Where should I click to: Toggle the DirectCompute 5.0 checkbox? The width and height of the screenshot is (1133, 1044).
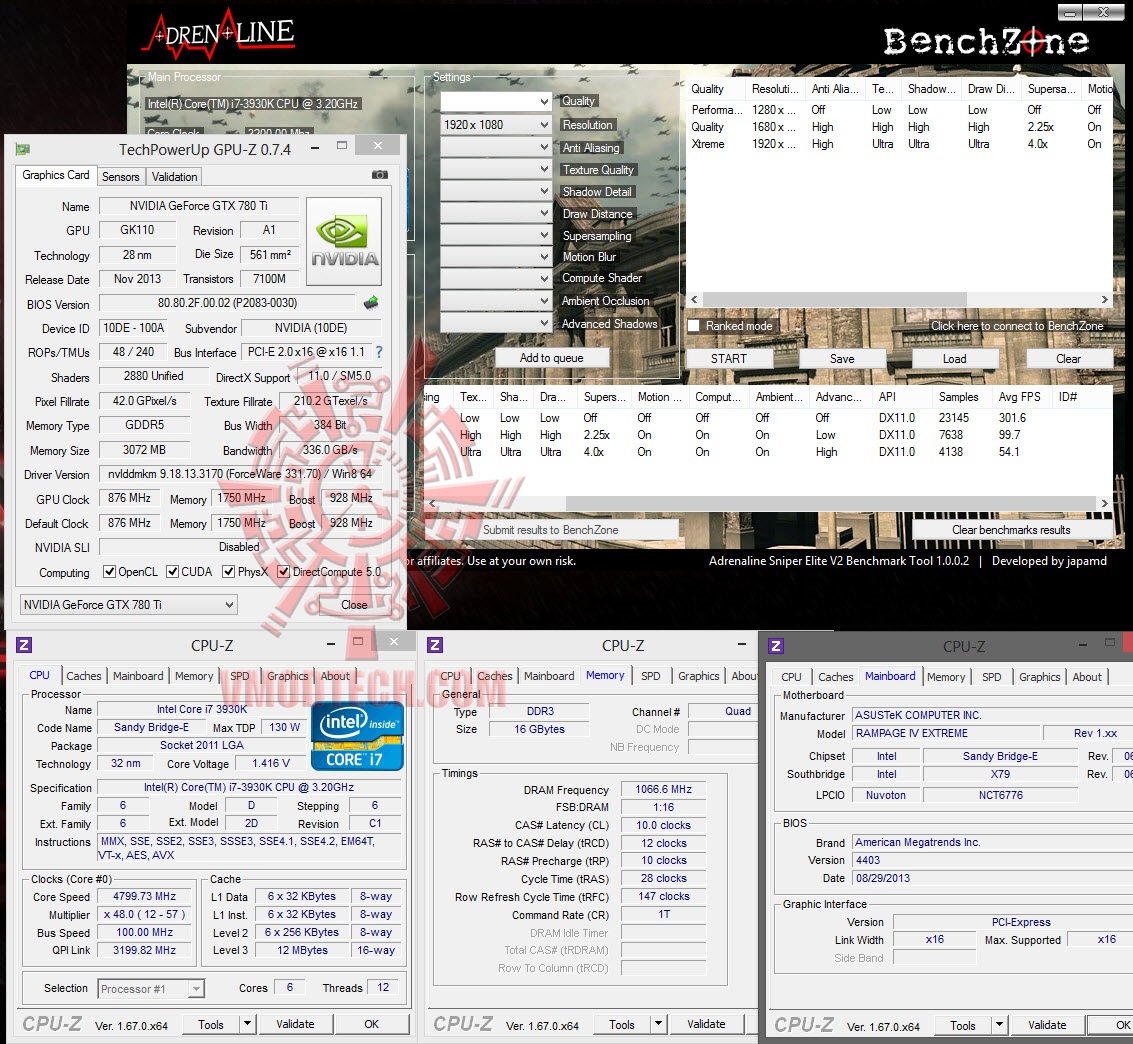point(283,571)
